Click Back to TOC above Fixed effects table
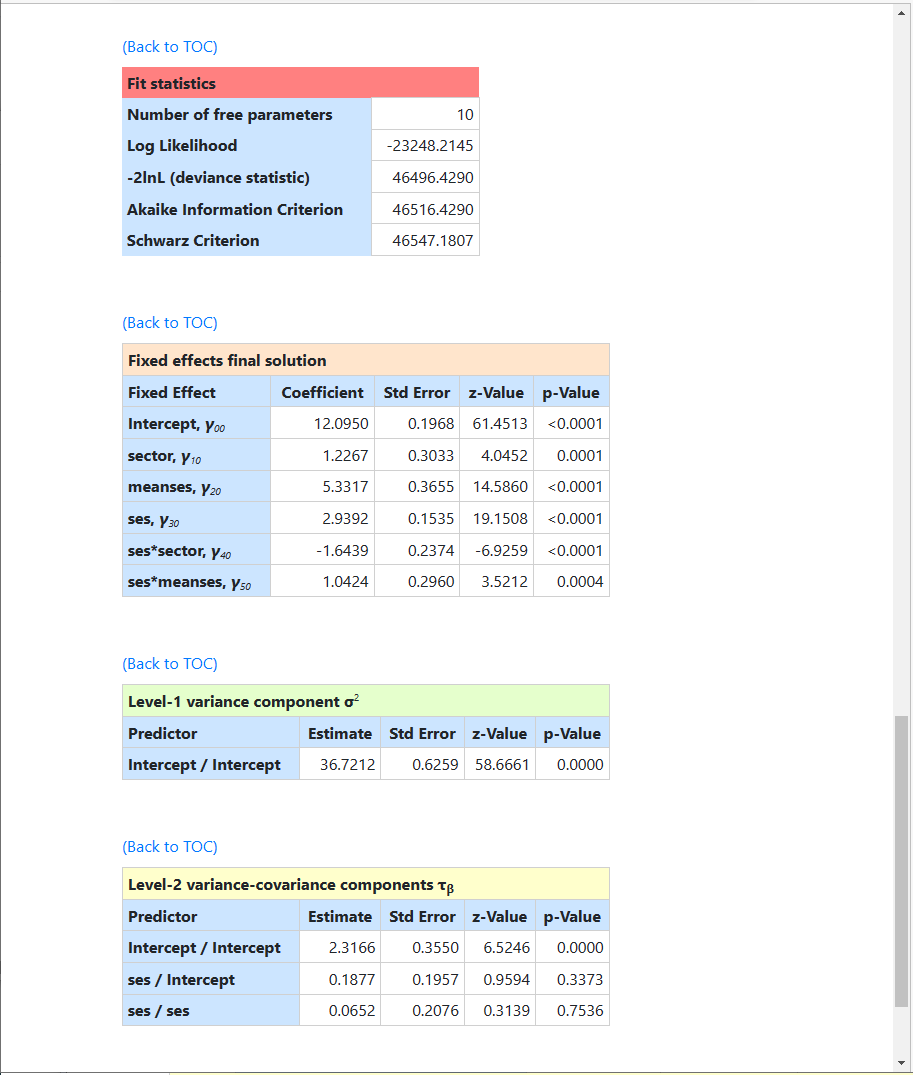 169,323
